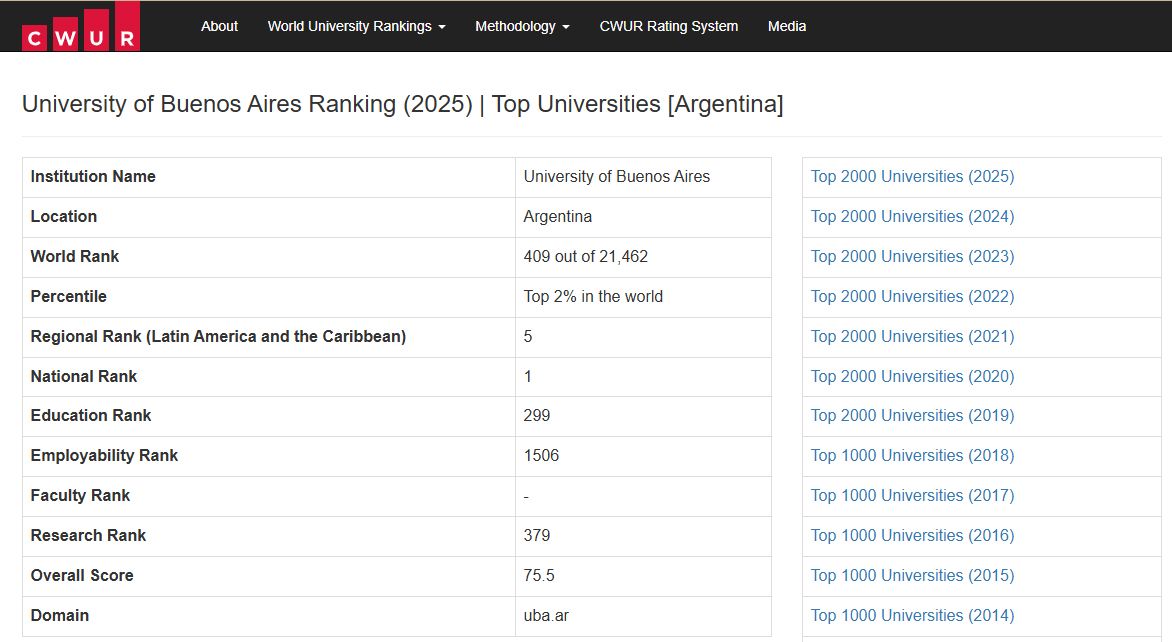The width and height of the screenshot is (1172, 642).
Task: Go to the Media page
Action: (786, 26)
